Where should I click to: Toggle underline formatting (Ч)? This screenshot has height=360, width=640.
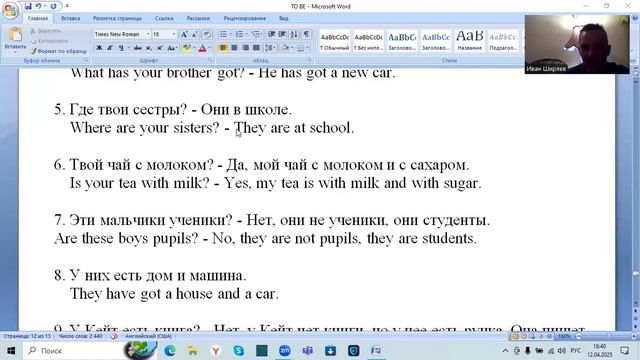[121, 48]
